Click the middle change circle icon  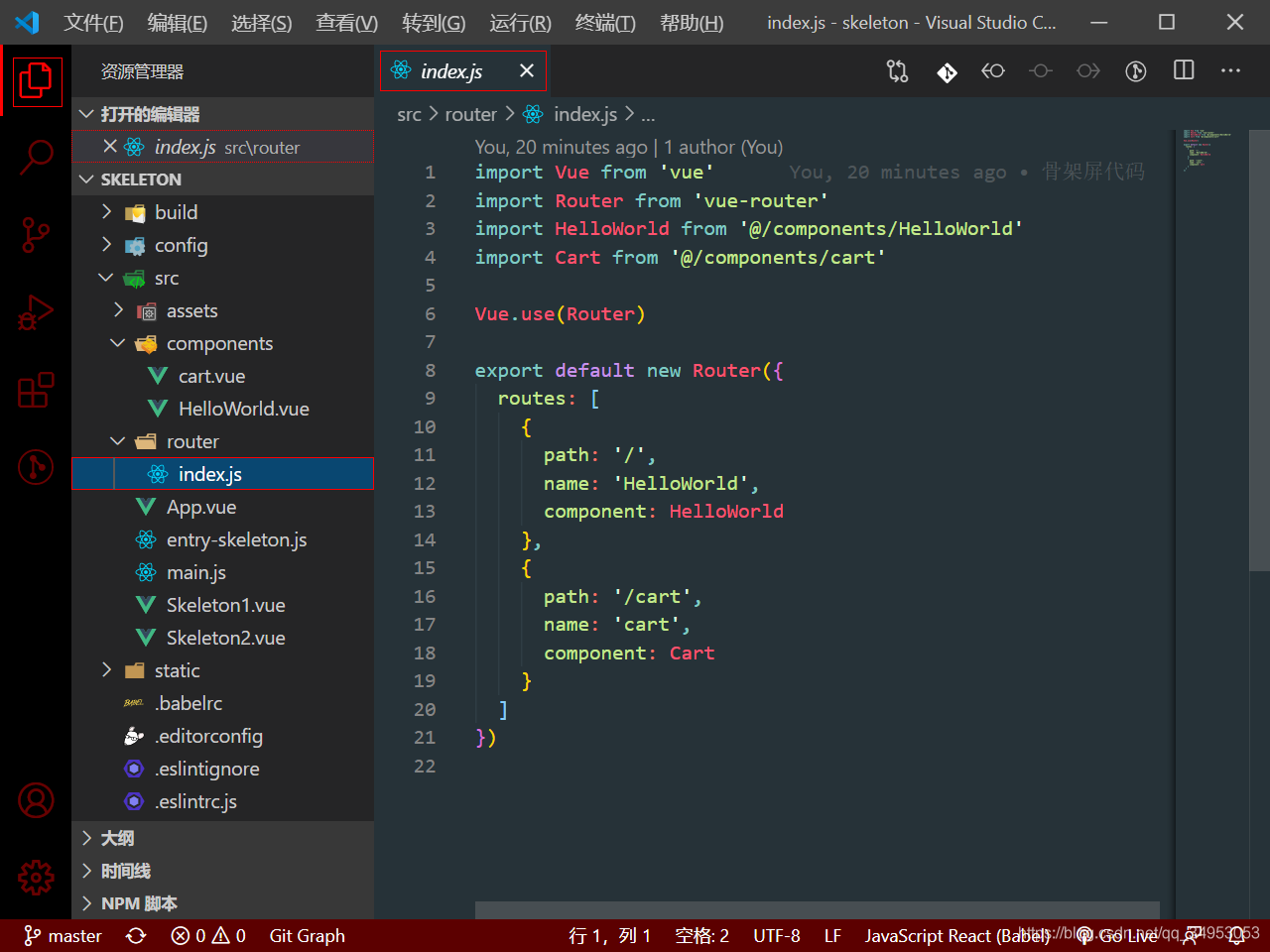click(1041, 71)
